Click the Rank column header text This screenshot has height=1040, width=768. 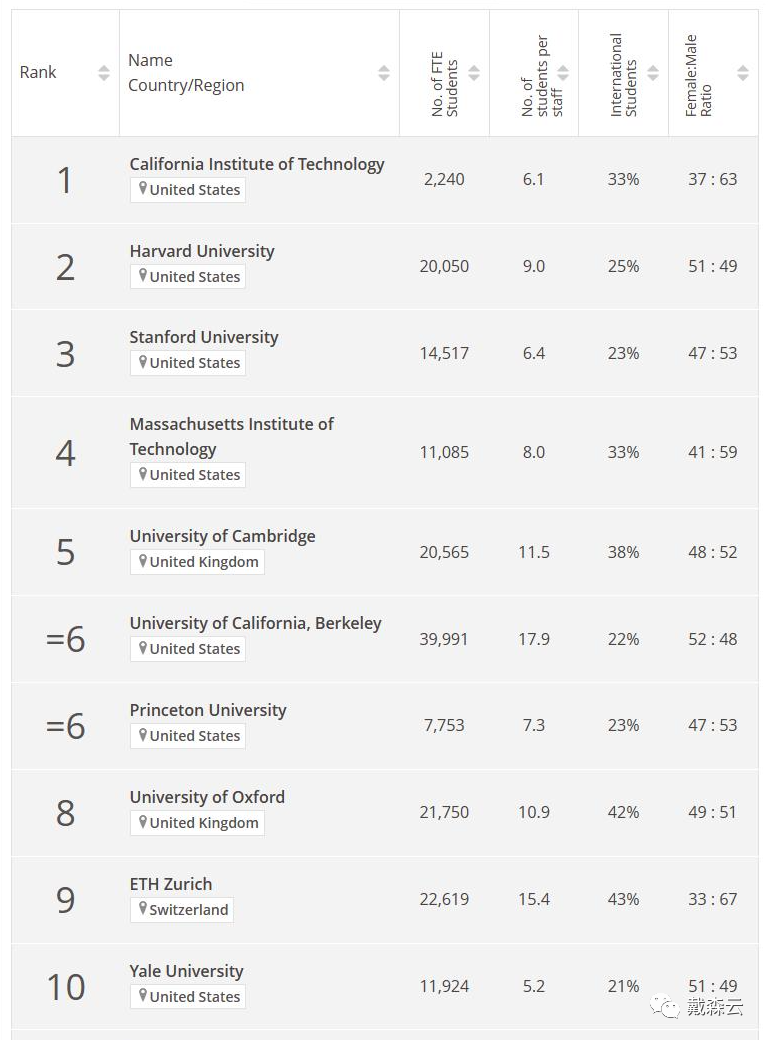[38, 72]
